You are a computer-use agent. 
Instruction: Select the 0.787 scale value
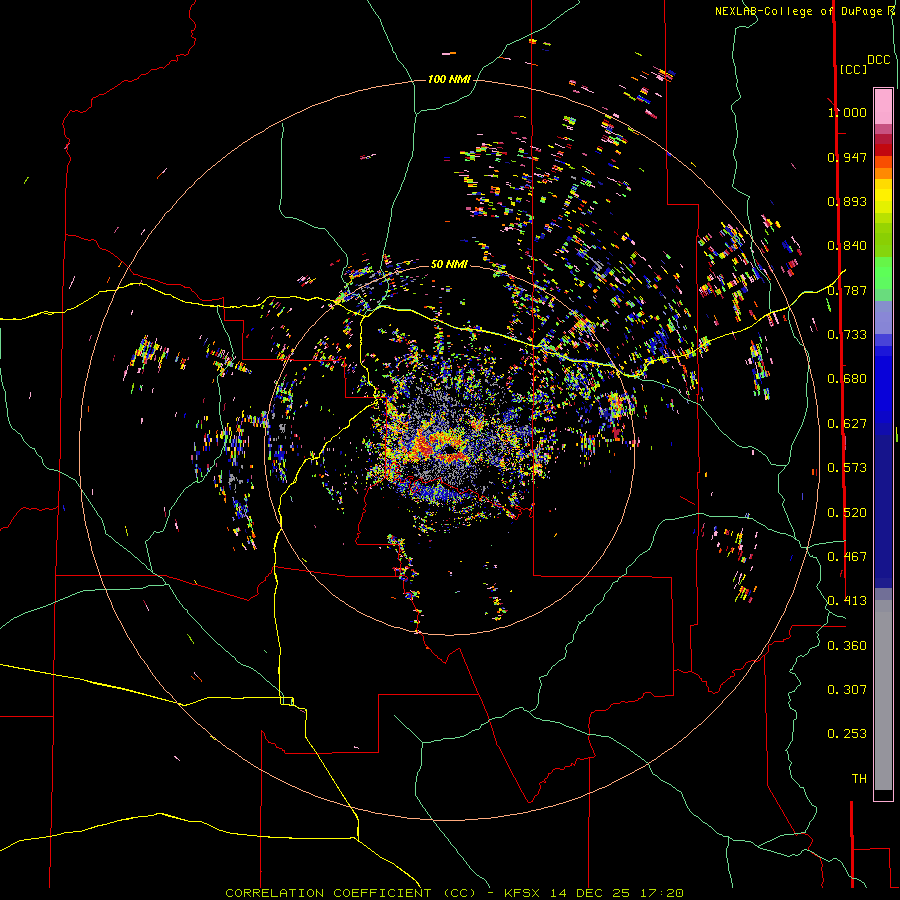coord(847,290)
